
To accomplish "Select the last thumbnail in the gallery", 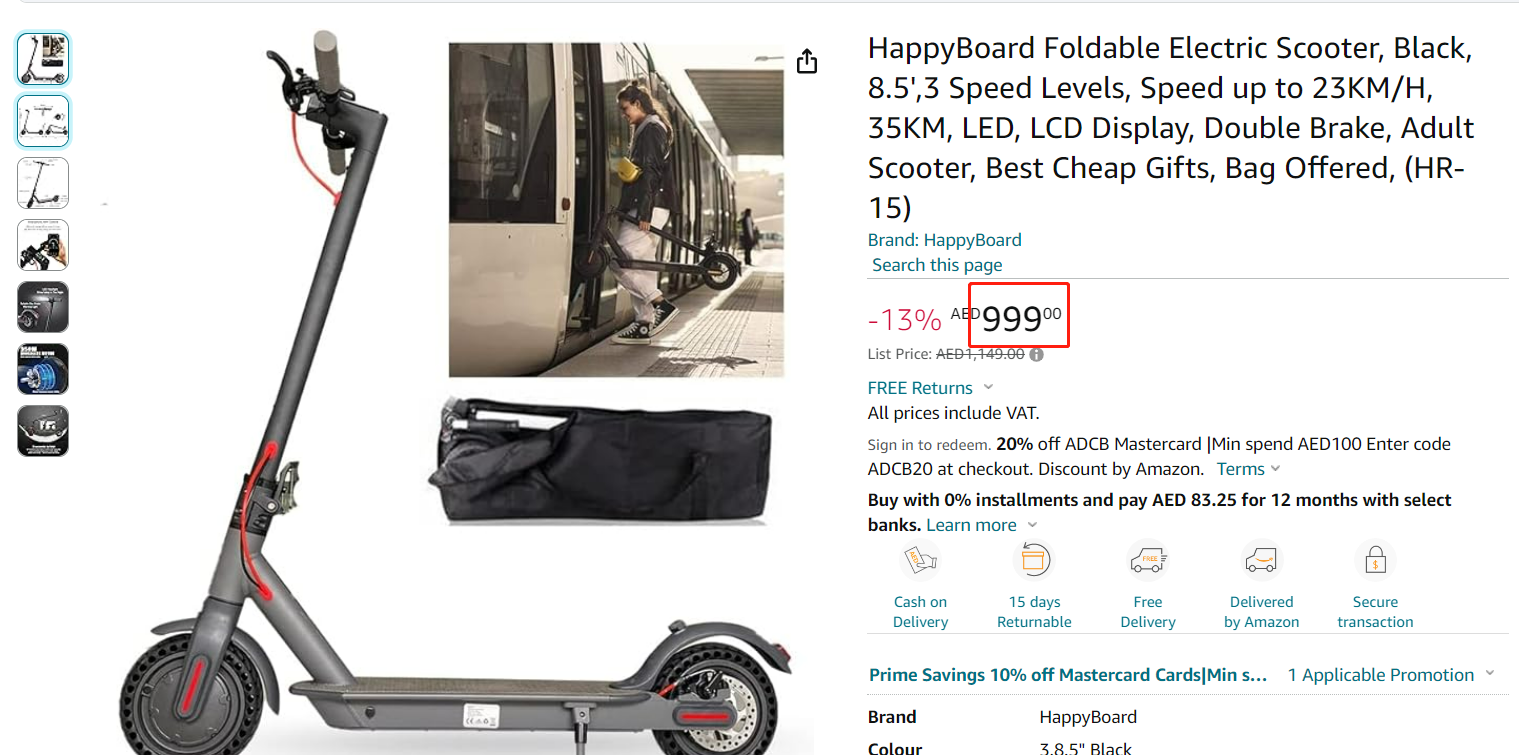I will (43, 431).
